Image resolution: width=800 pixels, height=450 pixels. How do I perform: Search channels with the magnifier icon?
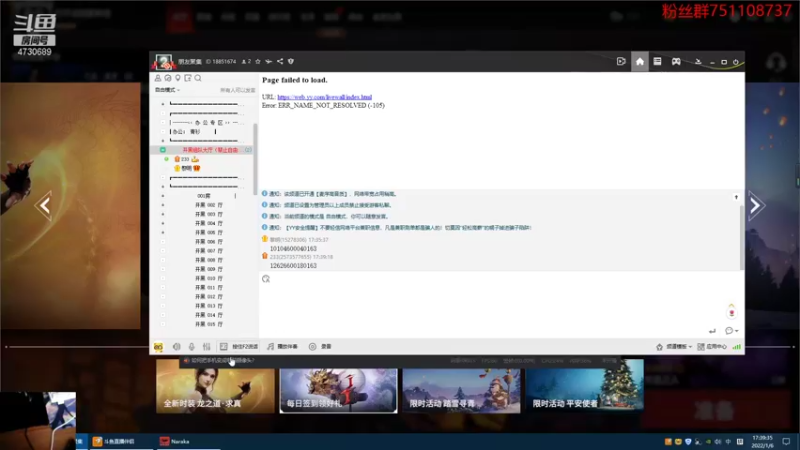pyautogui.click(x=198, y=78)
